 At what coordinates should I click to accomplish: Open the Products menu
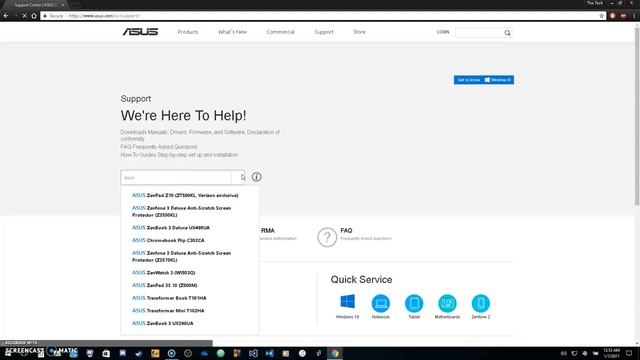point(188,32)
